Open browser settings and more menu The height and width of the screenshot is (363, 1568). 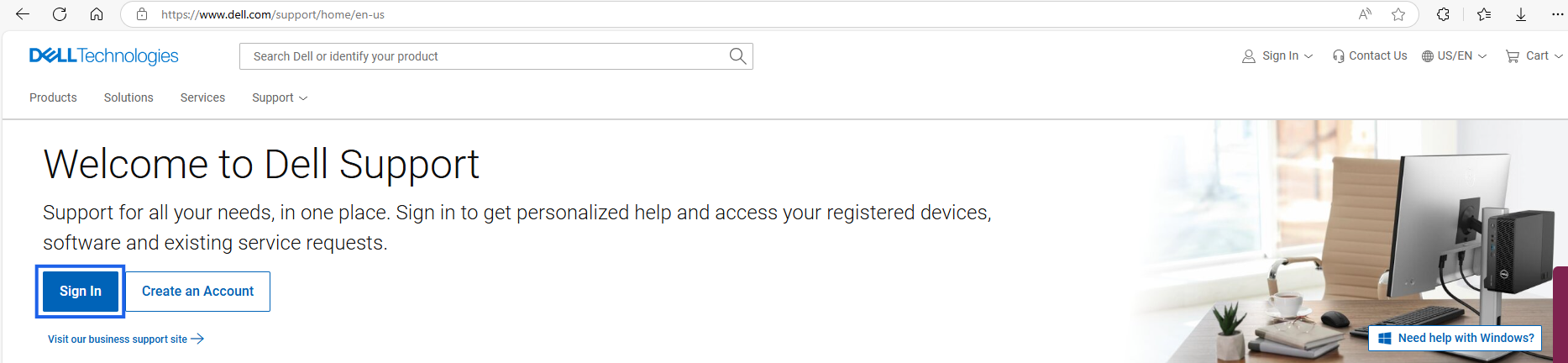(1557, 14)
